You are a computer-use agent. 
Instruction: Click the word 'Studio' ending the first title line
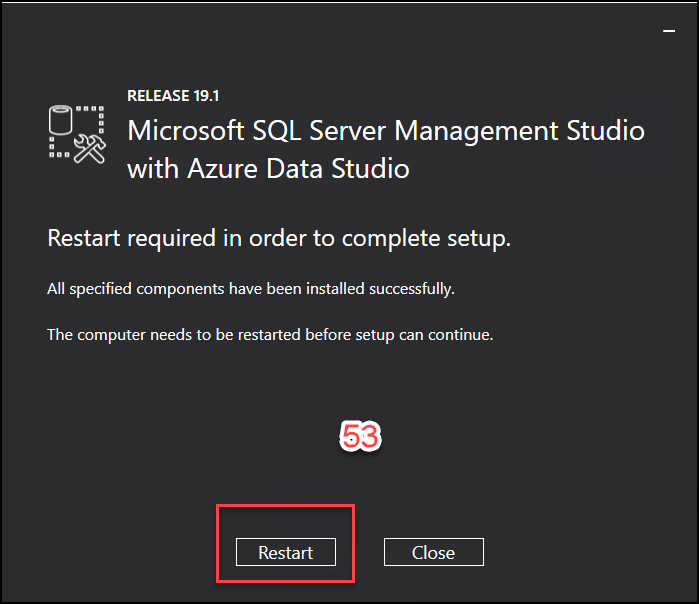[605, 131]
